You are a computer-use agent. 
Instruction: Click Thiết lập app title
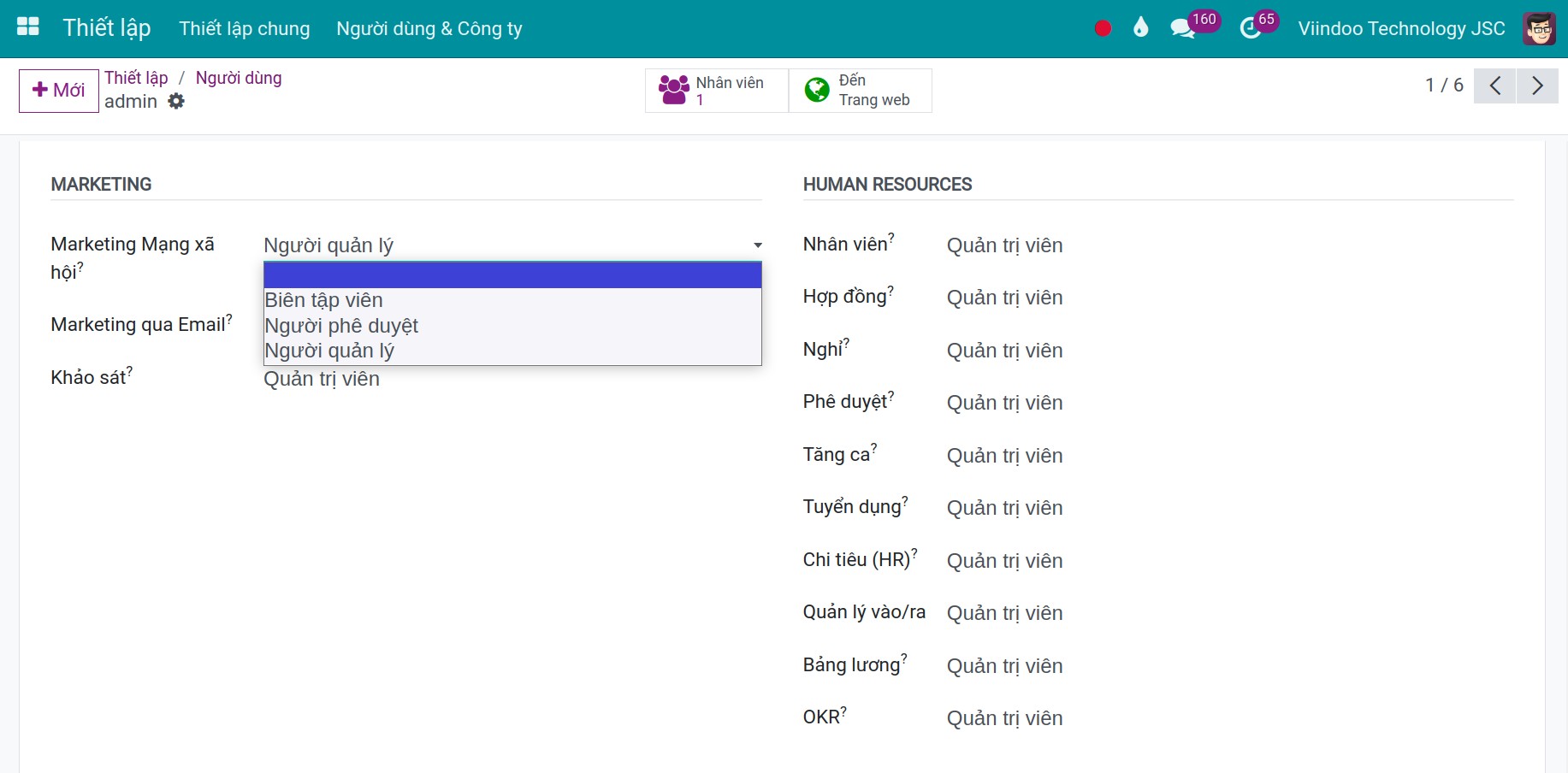(107, 27)
